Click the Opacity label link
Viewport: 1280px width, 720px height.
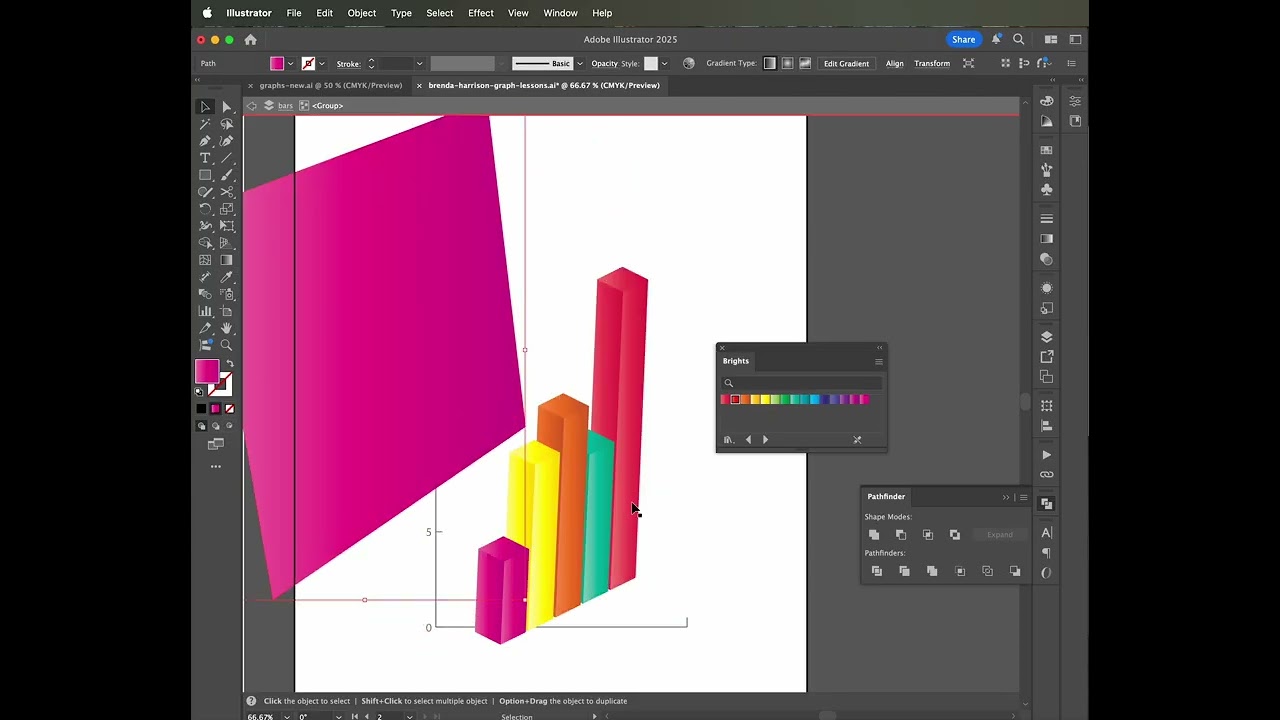(x=604, y=64)
